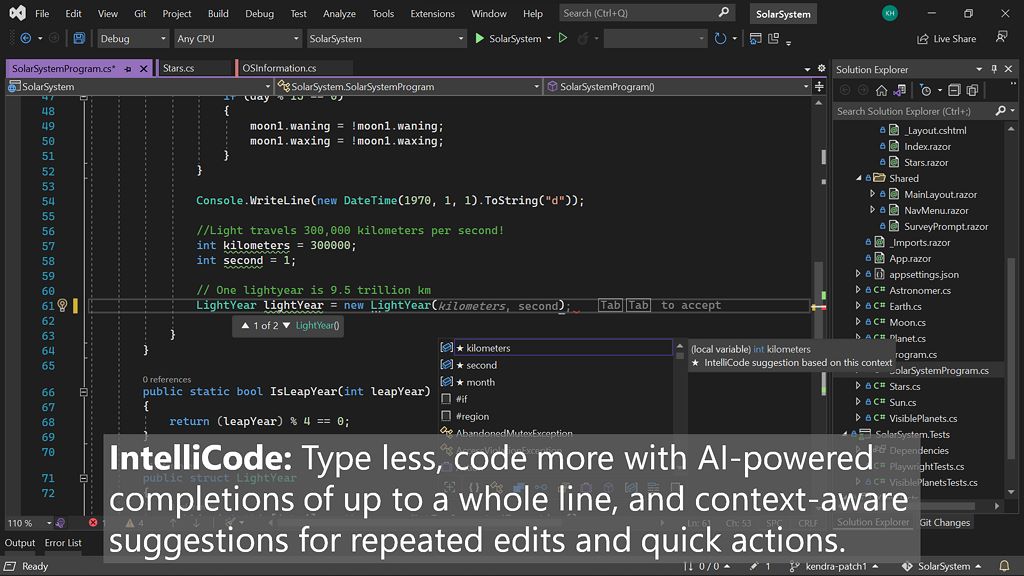Click the KH account avatar
The image size is (1024, 576).
(889, 13)
